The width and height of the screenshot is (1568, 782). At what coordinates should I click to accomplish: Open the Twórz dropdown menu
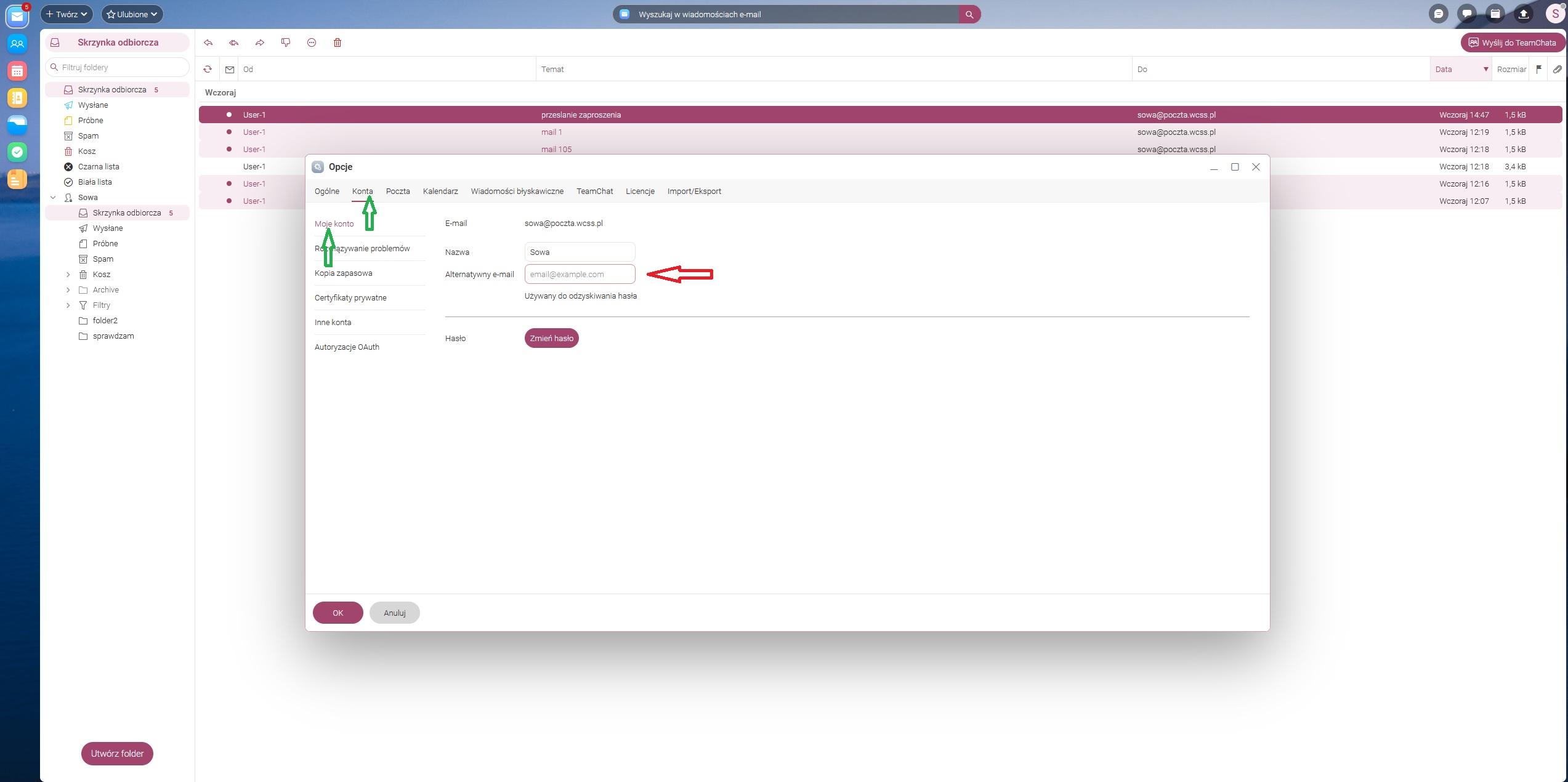(67, 14)
